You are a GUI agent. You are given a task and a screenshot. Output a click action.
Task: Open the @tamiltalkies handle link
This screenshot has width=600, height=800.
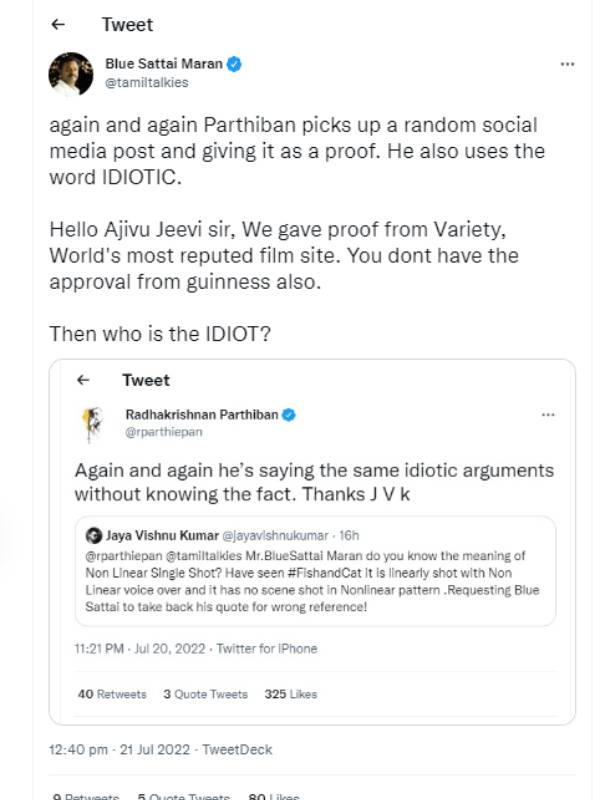pos(146,83)
